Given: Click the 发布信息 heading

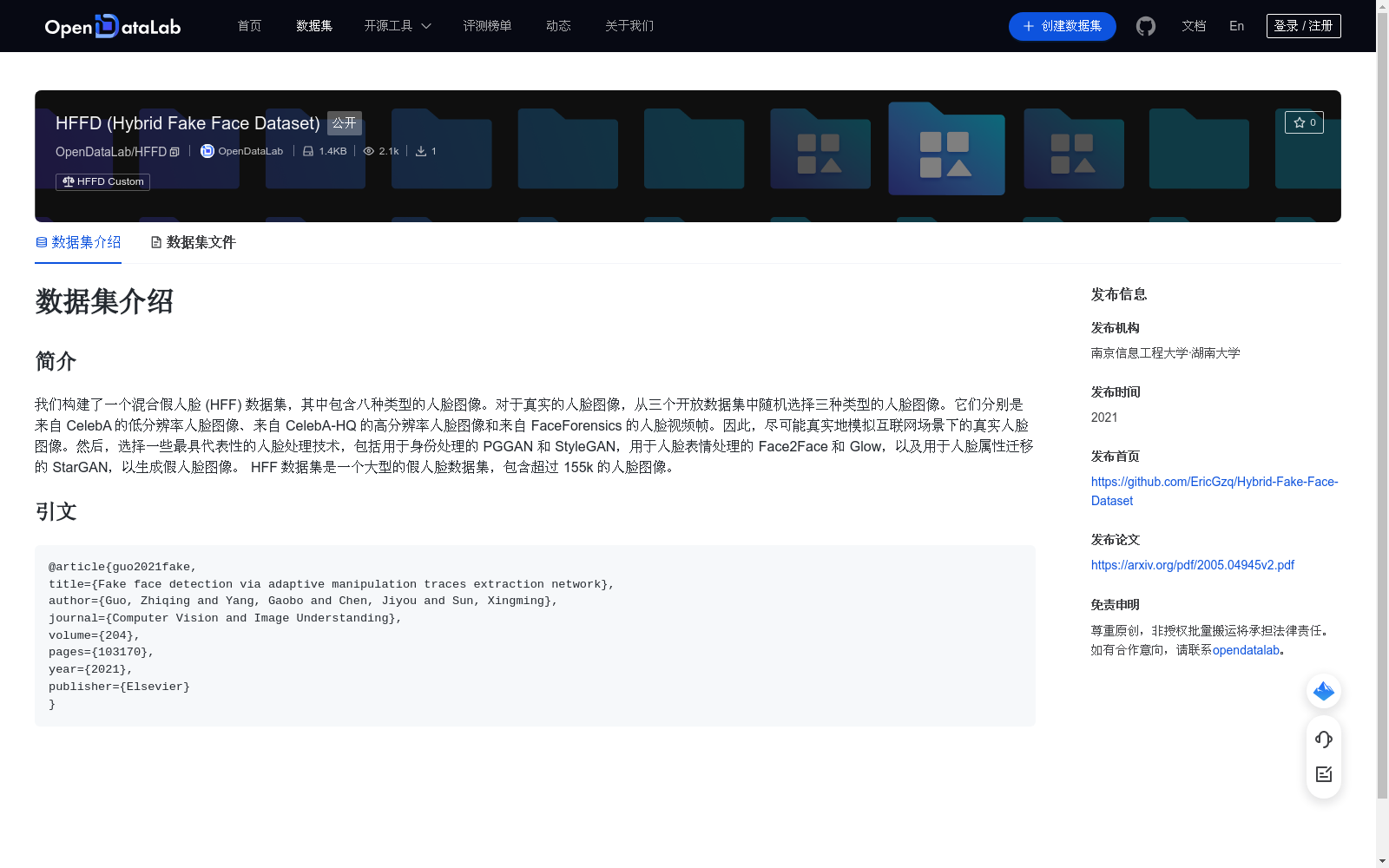Looking at the screenshot, I should 1119,294.
